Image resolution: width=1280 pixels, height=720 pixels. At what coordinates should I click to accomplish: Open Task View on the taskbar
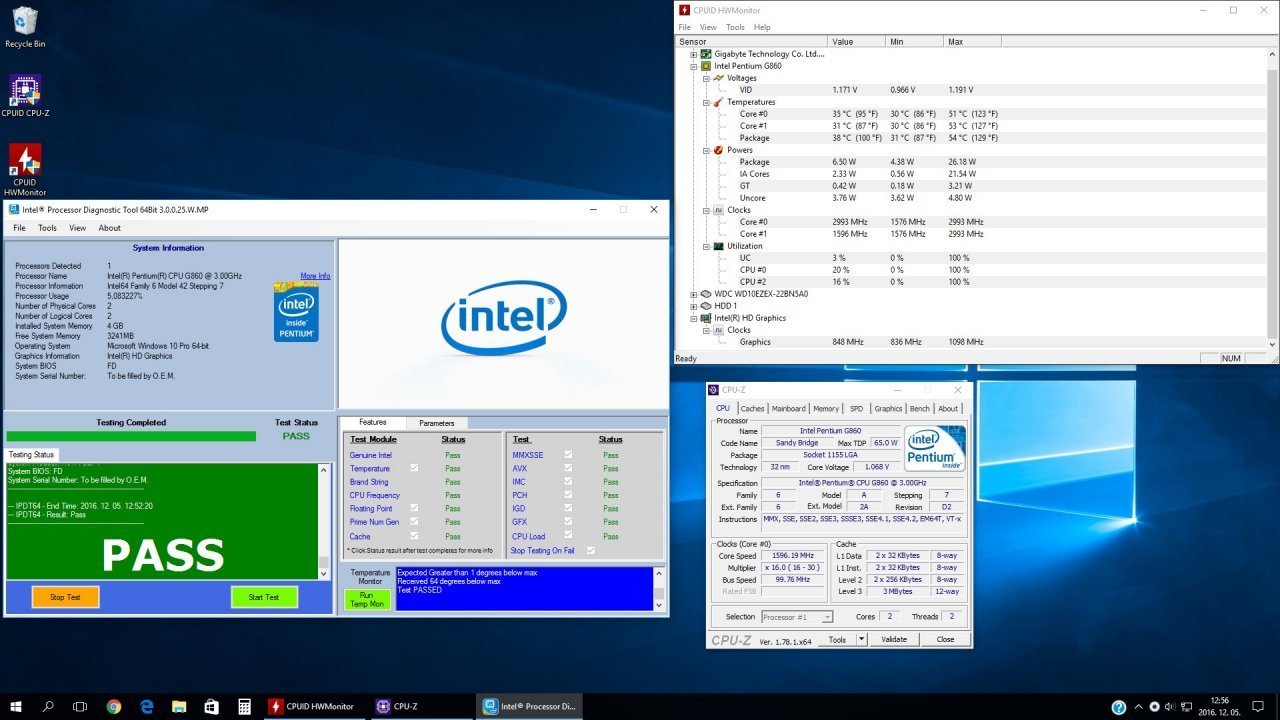(80, 706)
